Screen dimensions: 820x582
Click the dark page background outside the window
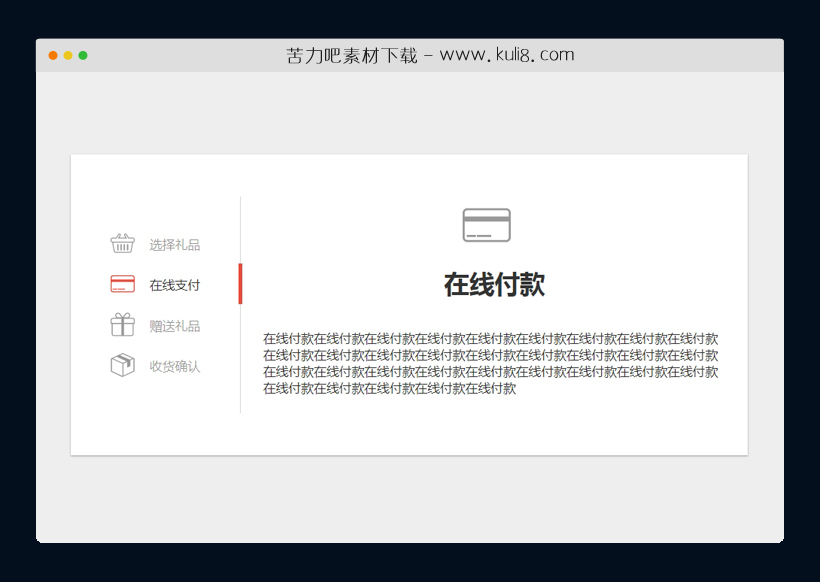point(15,300)
